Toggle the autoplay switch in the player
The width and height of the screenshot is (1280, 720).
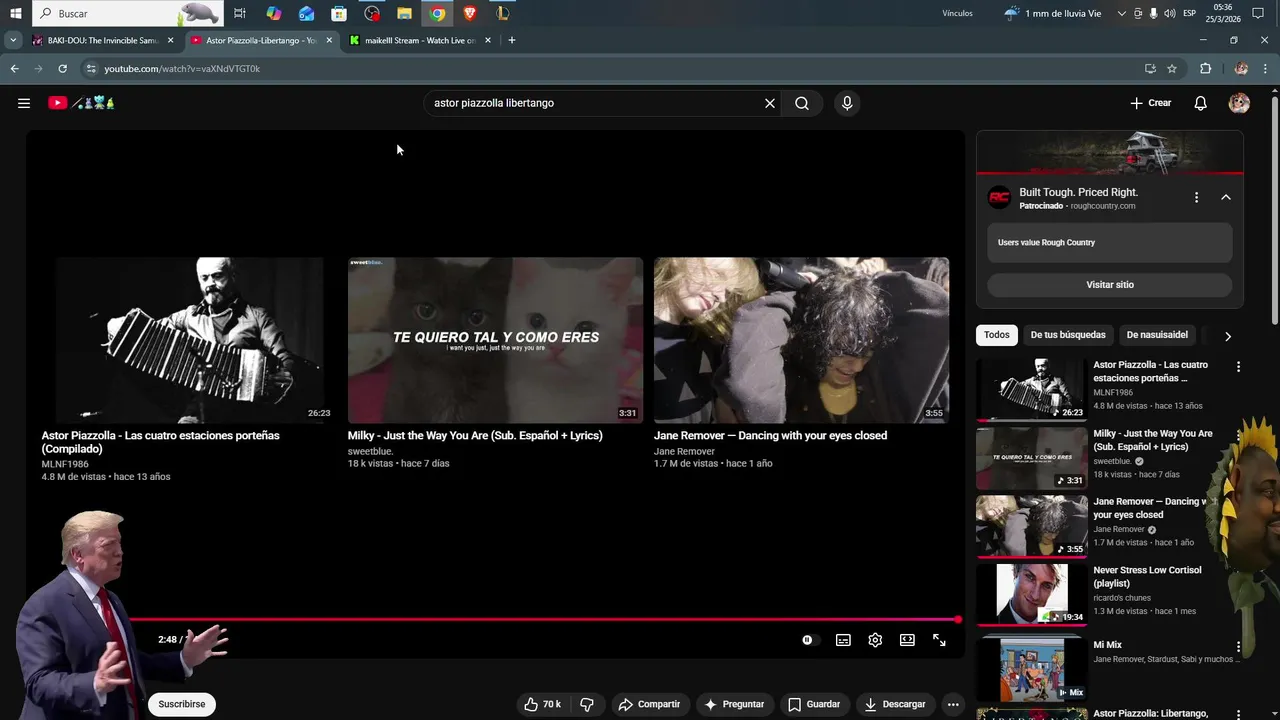[x=809, y=640]
